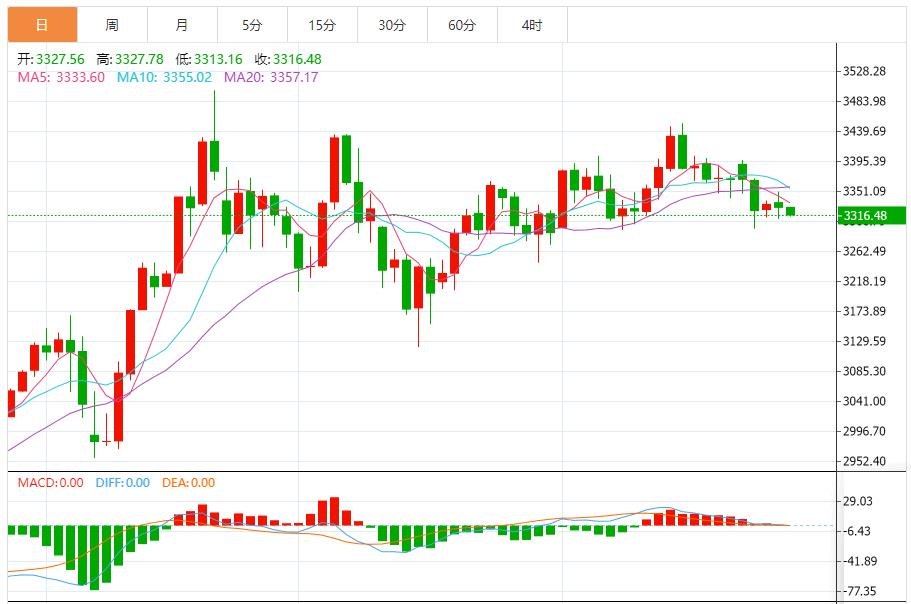This screenshot has height=604, width=911.
Task: Click the -41.89 MACD axis label
Action: 860,562
